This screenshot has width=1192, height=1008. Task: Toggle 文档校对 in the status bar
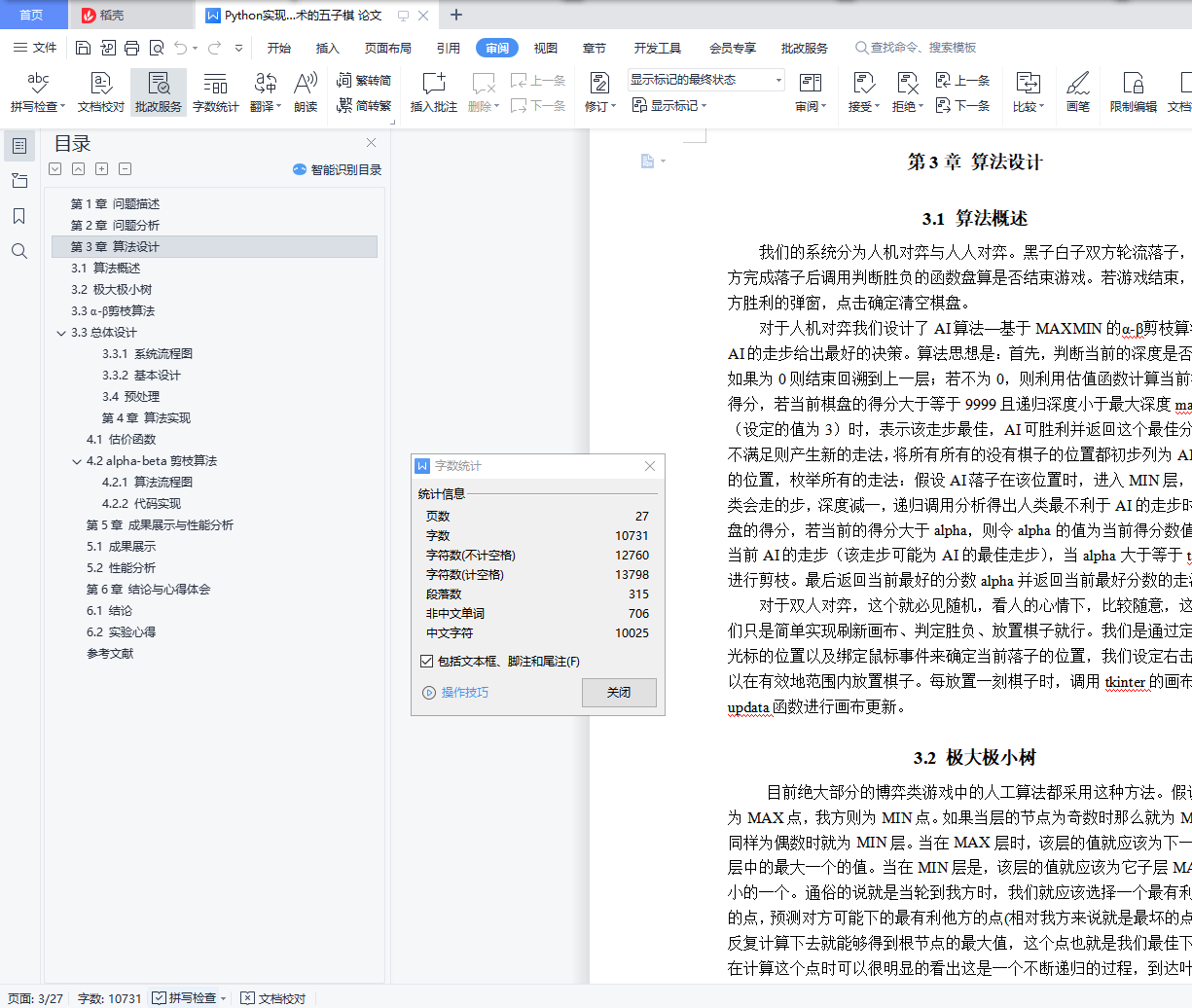pyautogui.click(x=273, y=998)
